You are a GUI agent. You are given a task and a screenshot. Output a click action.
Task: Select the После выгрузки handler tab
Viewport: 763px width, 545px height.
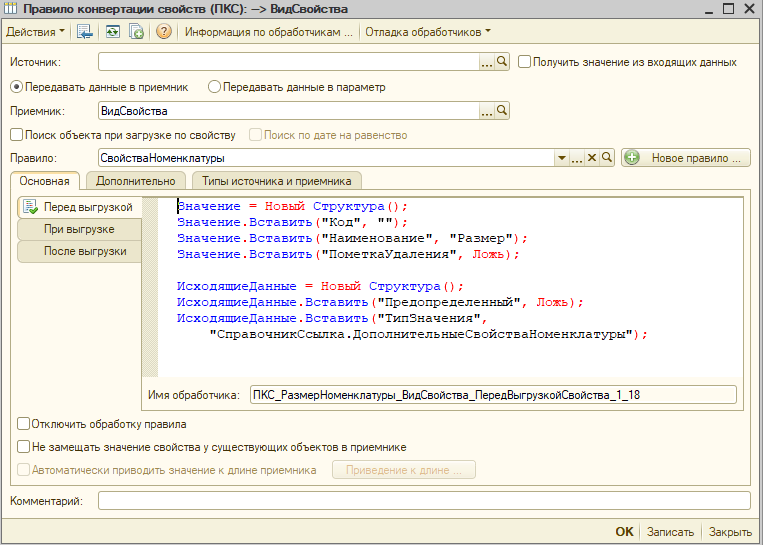(x=79, y=252)
